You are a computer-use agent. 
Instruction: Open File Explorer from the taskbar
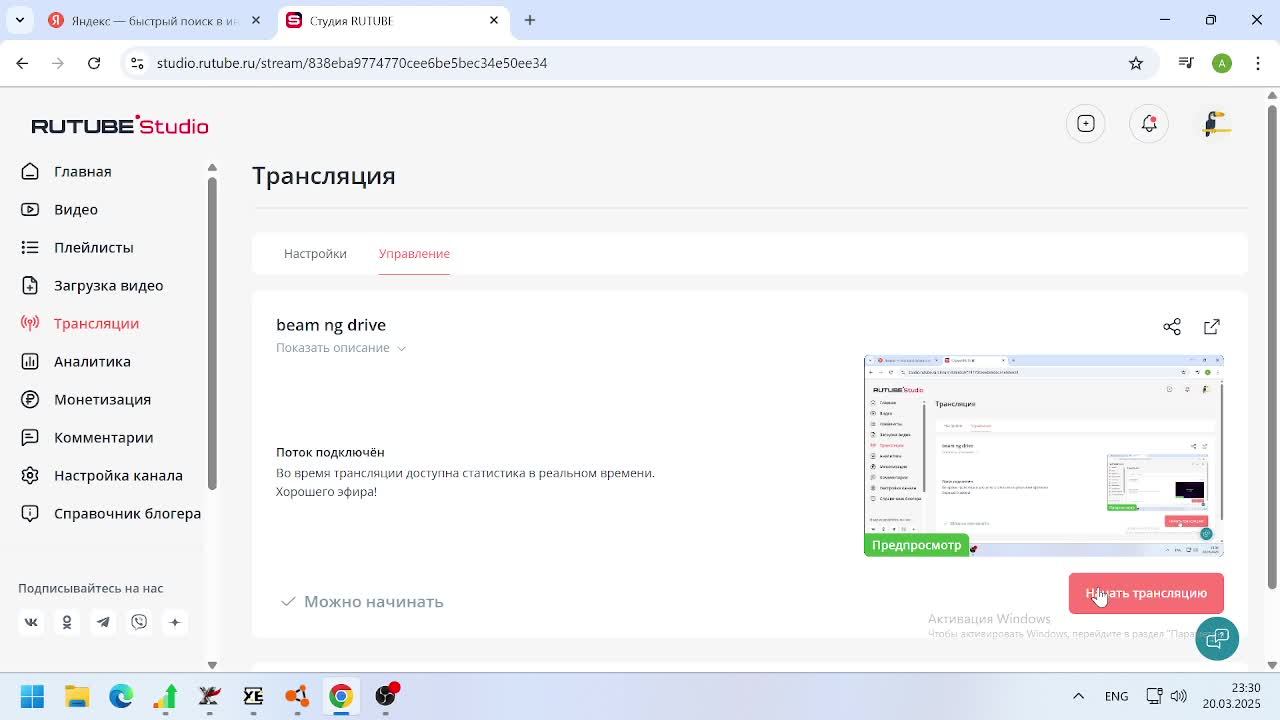(77, 696)
